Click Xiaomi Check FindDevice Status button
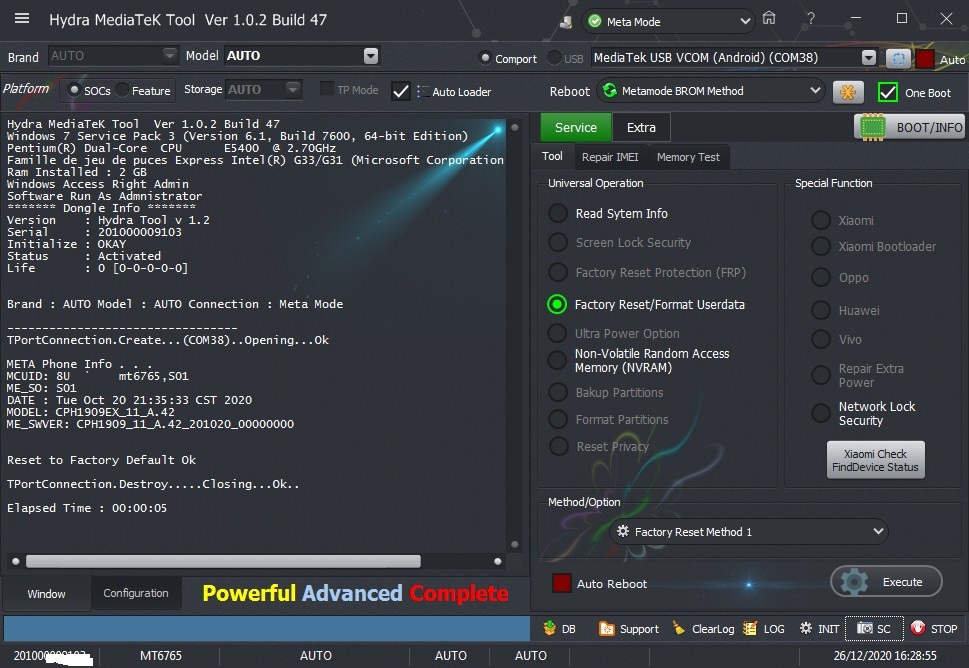969x668 pixels. pos(875,460)
